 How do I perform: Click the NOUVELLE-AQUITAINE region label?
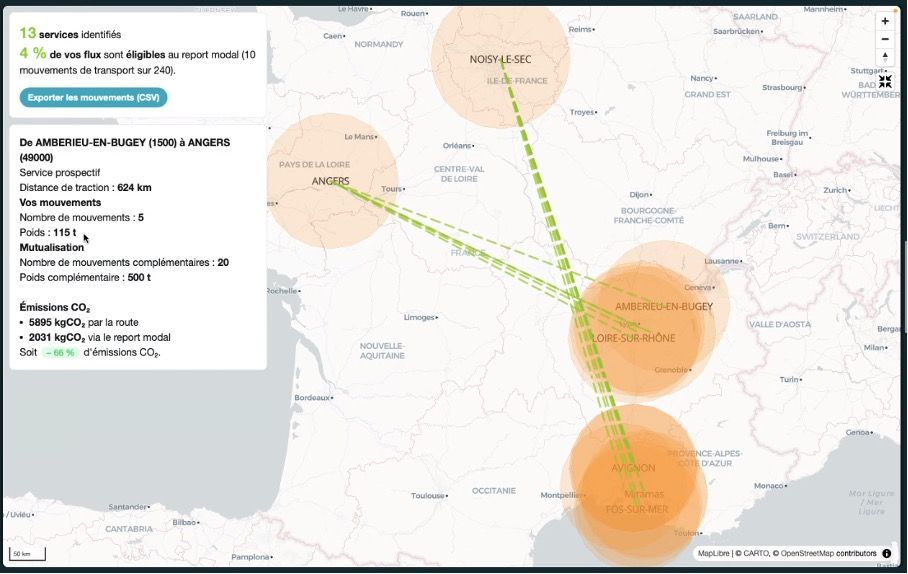point(382,350)
